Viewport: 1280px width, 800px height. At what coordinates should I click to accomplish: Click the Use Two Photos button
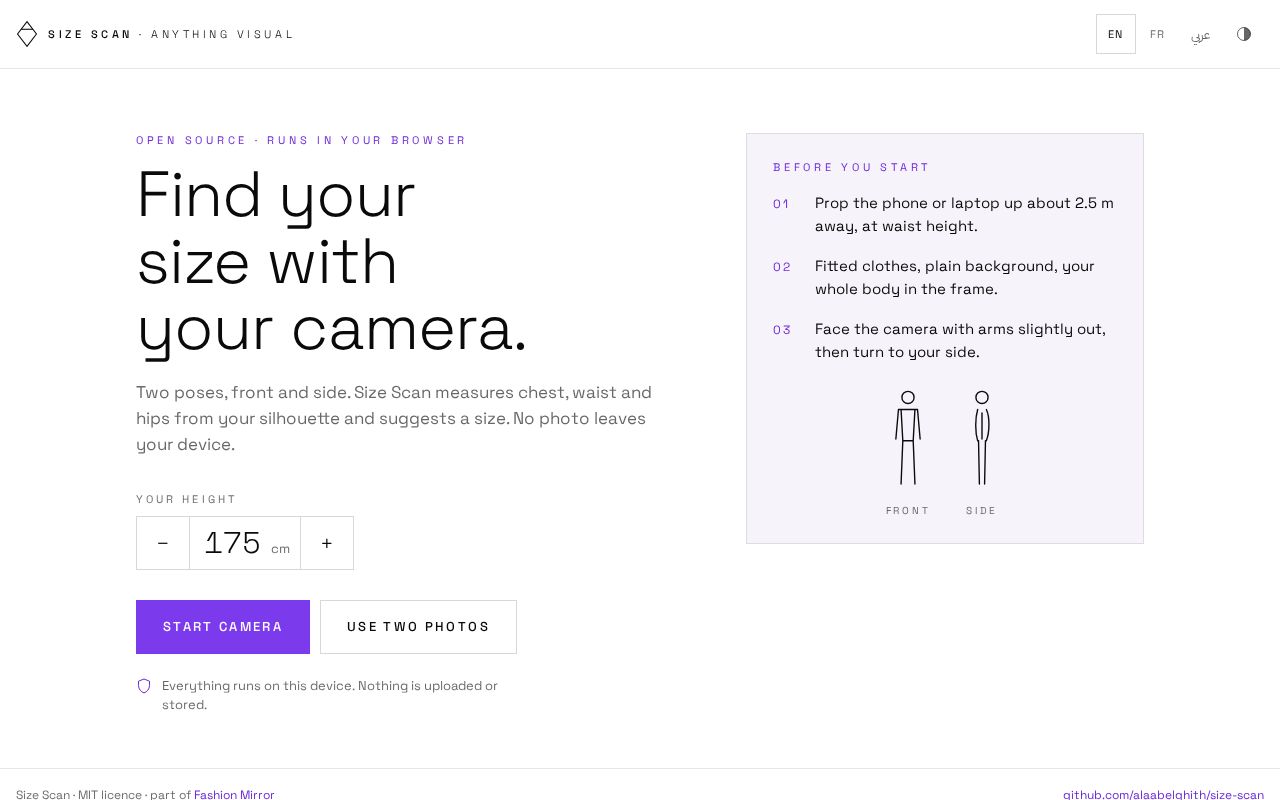418,627
